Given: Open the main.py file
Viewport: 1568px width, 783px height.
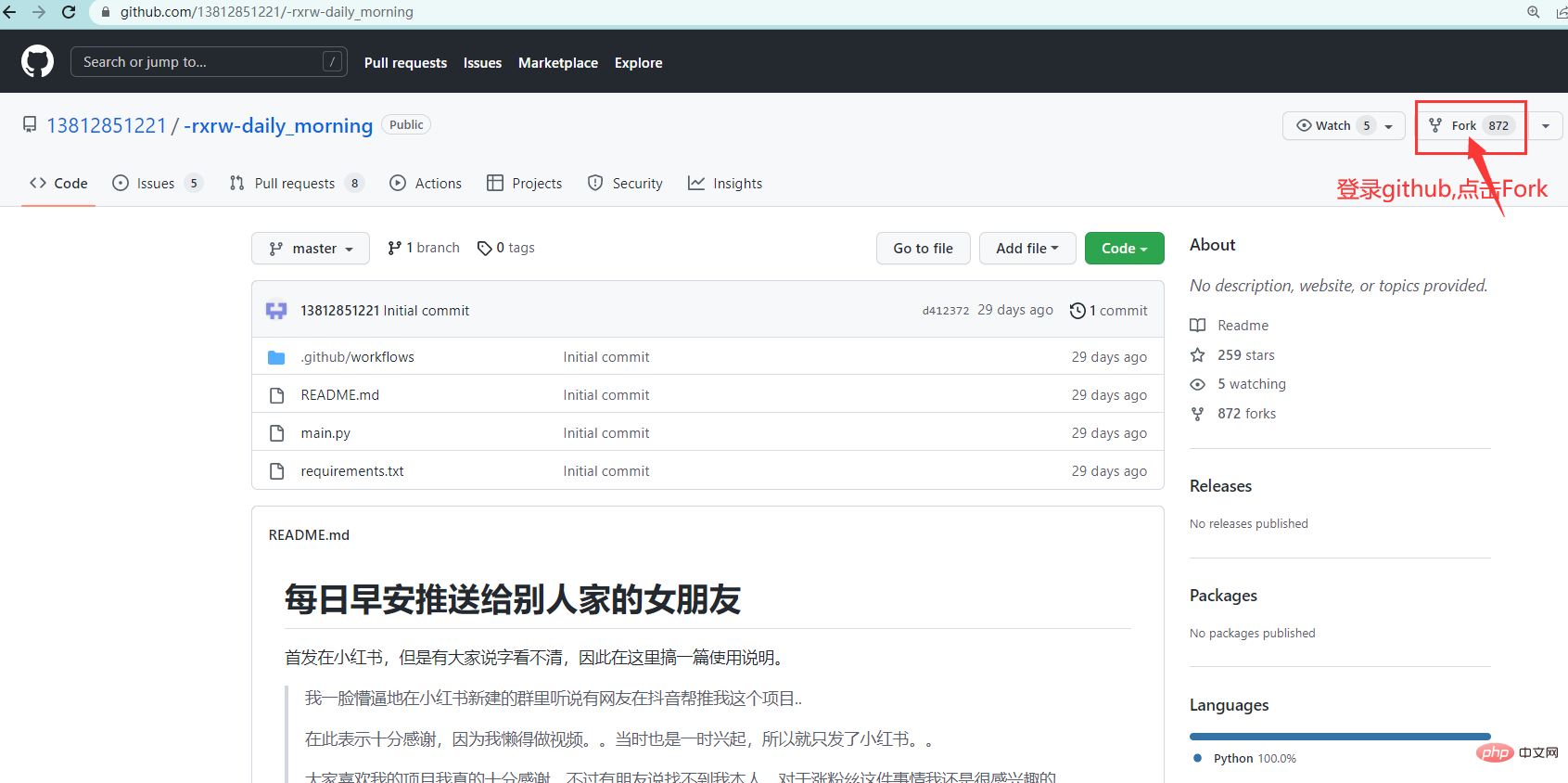Looking at the screenshot, I should (x=325, y=433).
